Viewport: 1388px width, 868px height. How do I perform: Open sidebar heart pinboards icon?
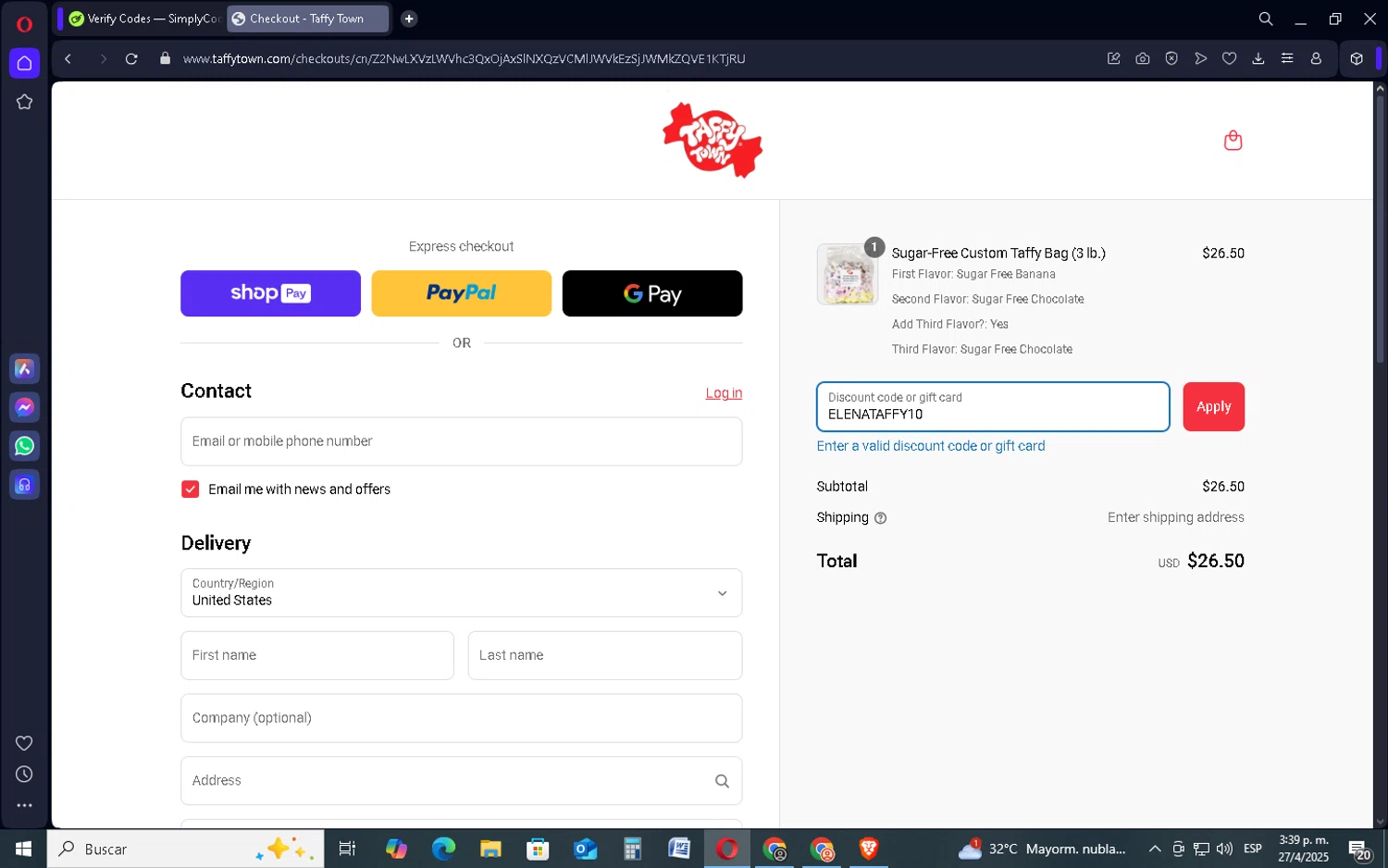click(x=24, y=743)
